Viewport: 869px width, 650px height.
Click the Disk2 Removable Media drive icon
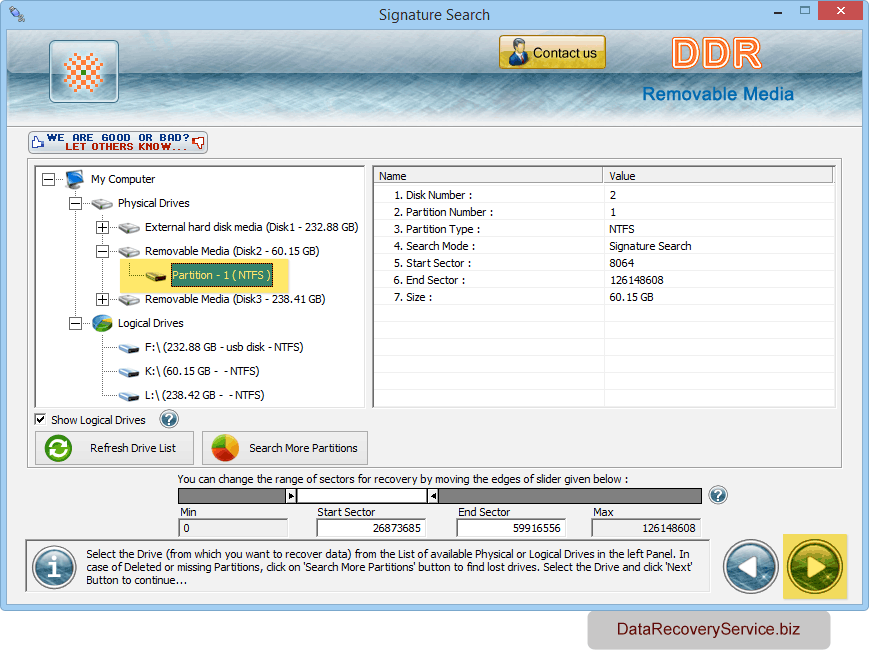coord(129,252)
